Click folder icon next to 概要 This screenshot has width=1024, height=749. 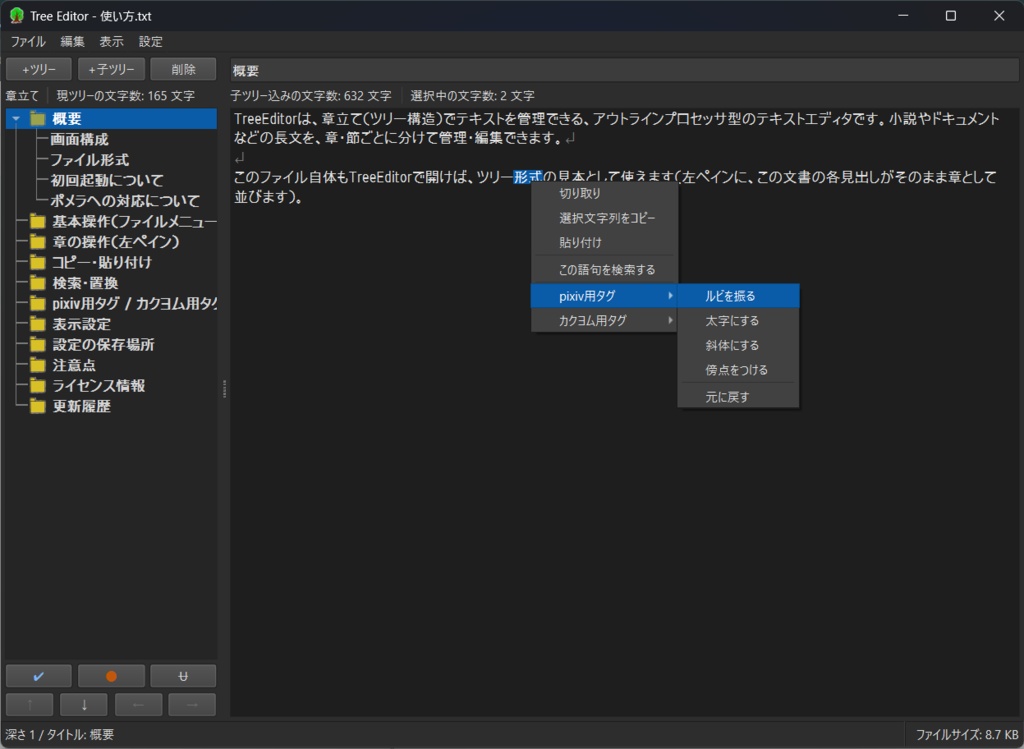point(38,119)
